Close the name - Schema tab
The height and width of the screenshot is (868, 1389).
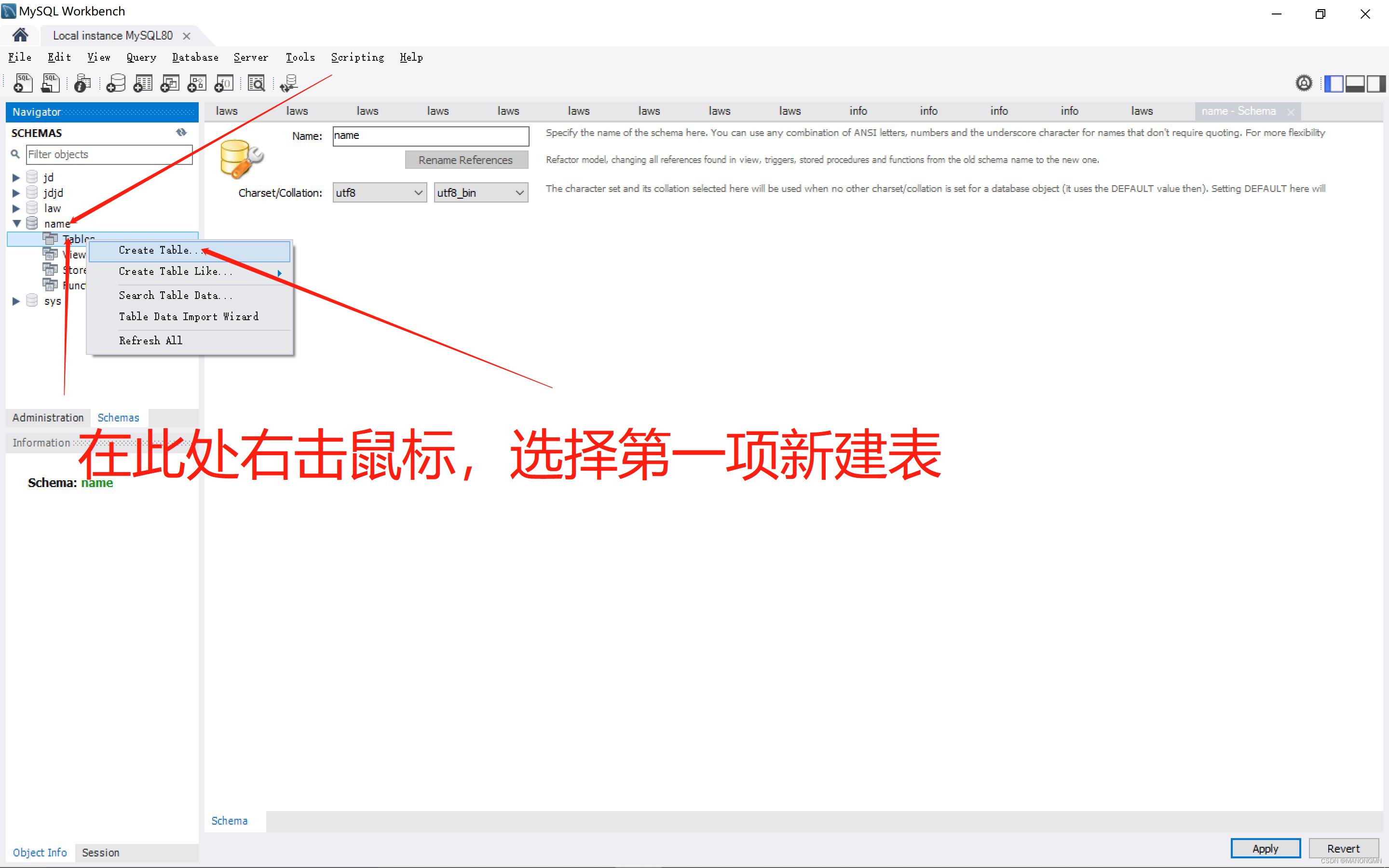point(1291,112)
